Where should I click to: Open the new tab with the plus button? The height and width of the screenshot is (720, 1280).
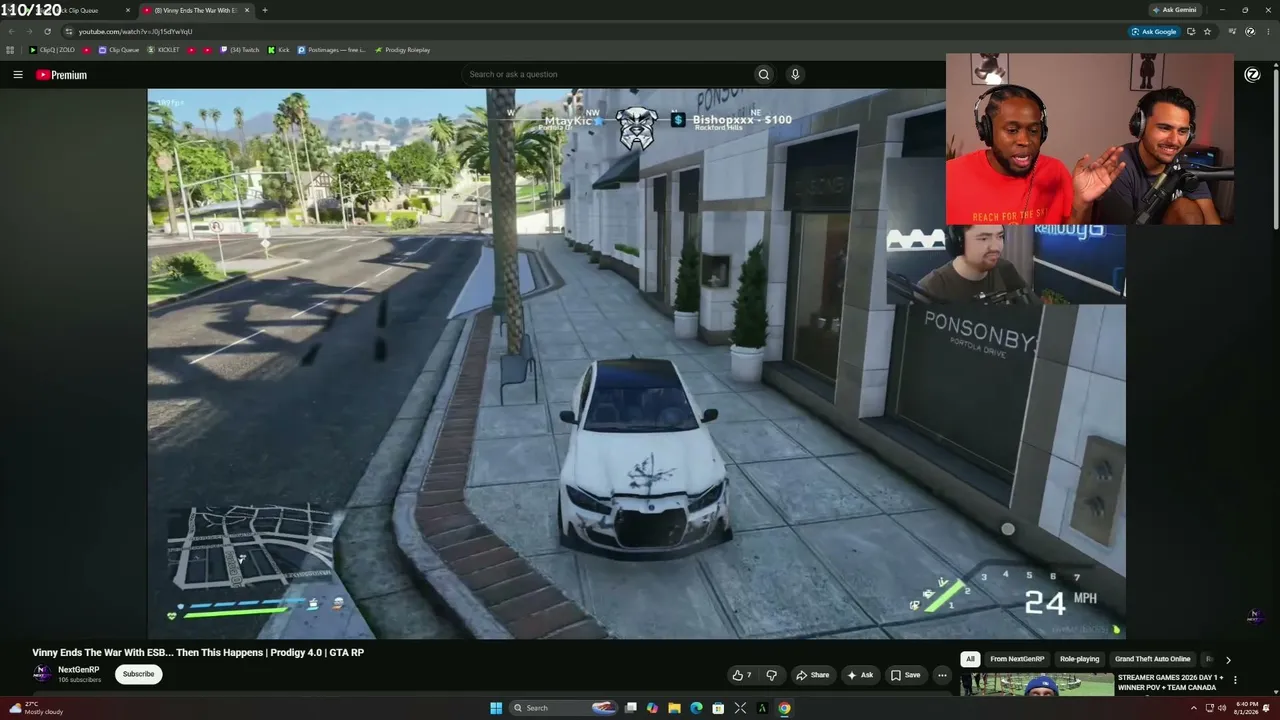click(264, 10)
